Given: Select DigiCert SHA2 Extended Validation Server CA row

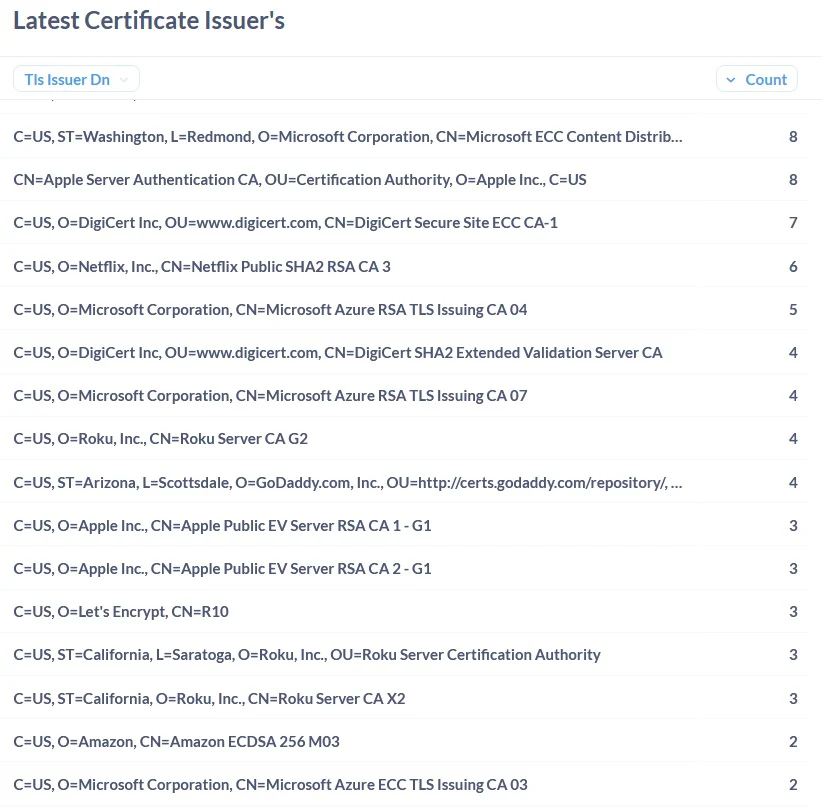Looking at the screenshot, I should [404, 352].
